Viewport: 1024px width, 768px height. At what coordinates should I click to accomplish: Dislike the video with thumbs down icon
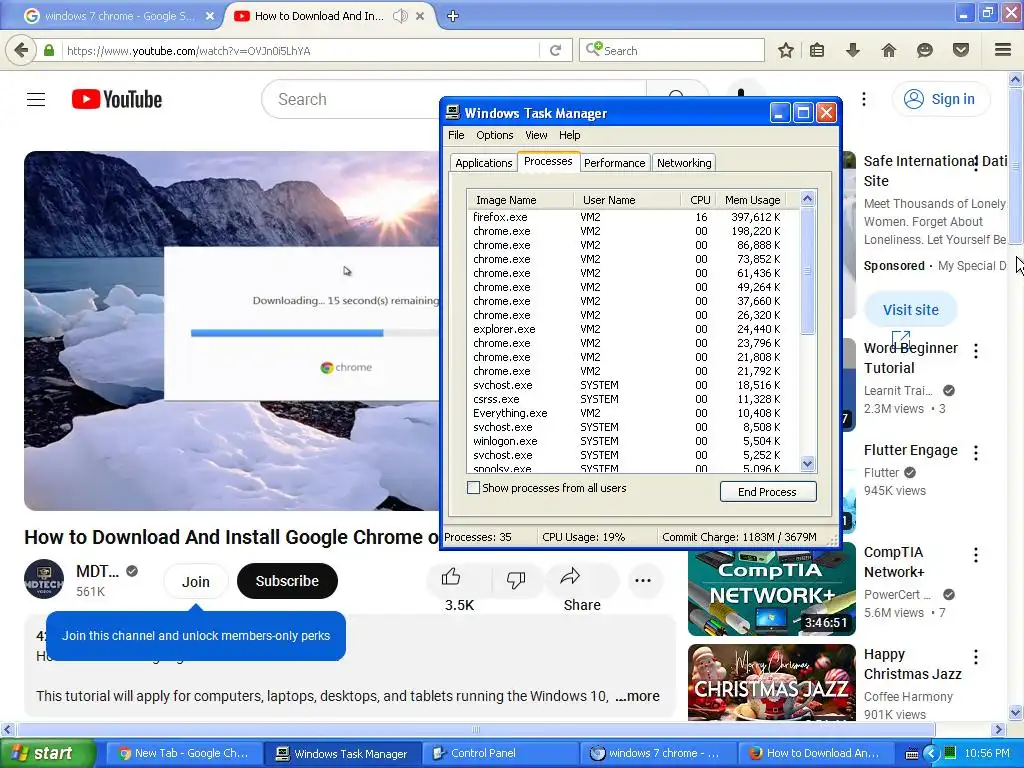(516, 580)
